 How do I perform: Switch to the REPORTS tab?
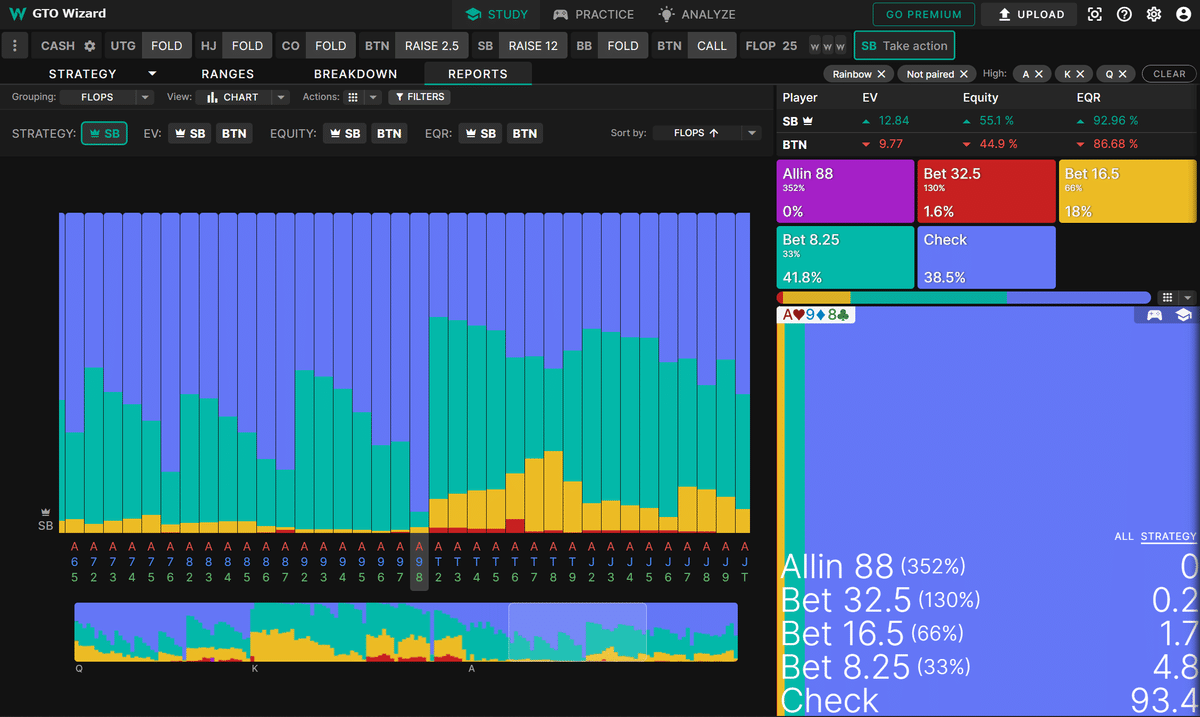[x=478, y=74]
